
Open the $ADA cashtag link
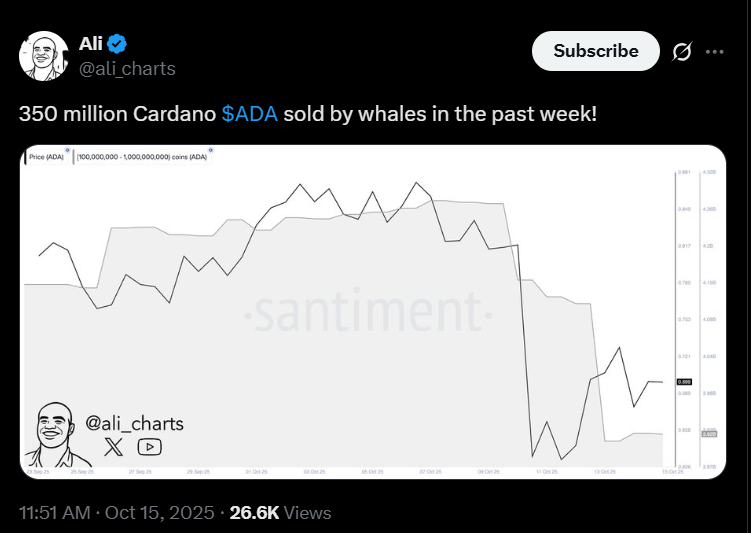pos(249,112)
